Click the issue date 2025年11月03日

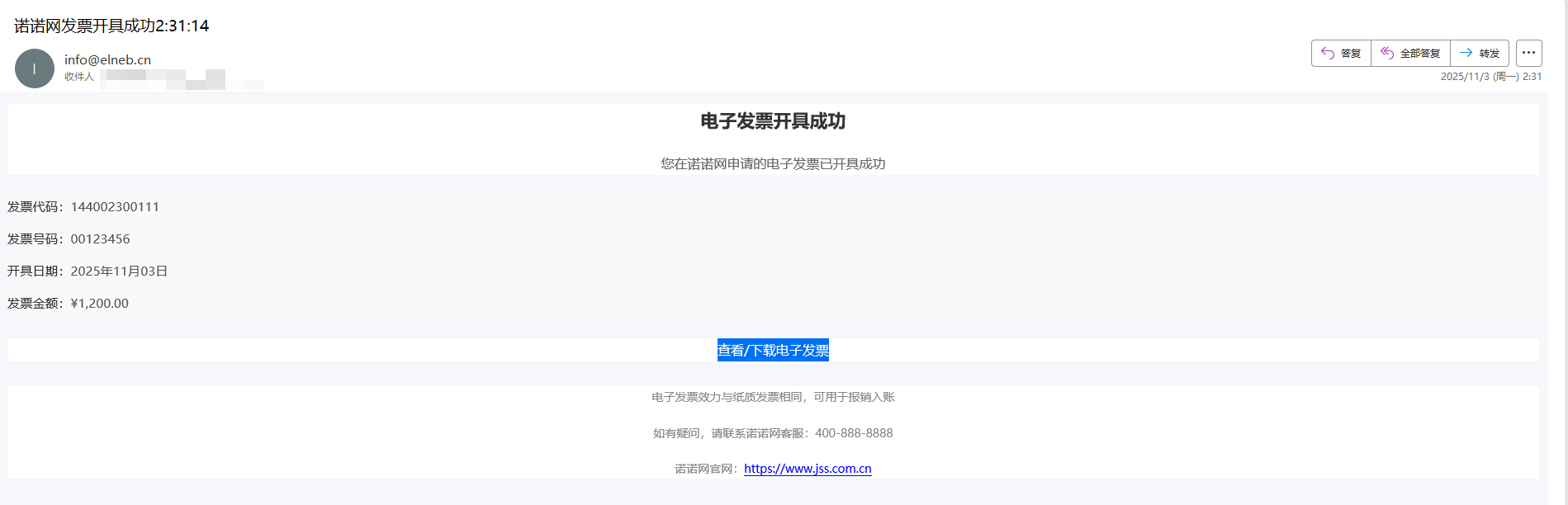119,271
